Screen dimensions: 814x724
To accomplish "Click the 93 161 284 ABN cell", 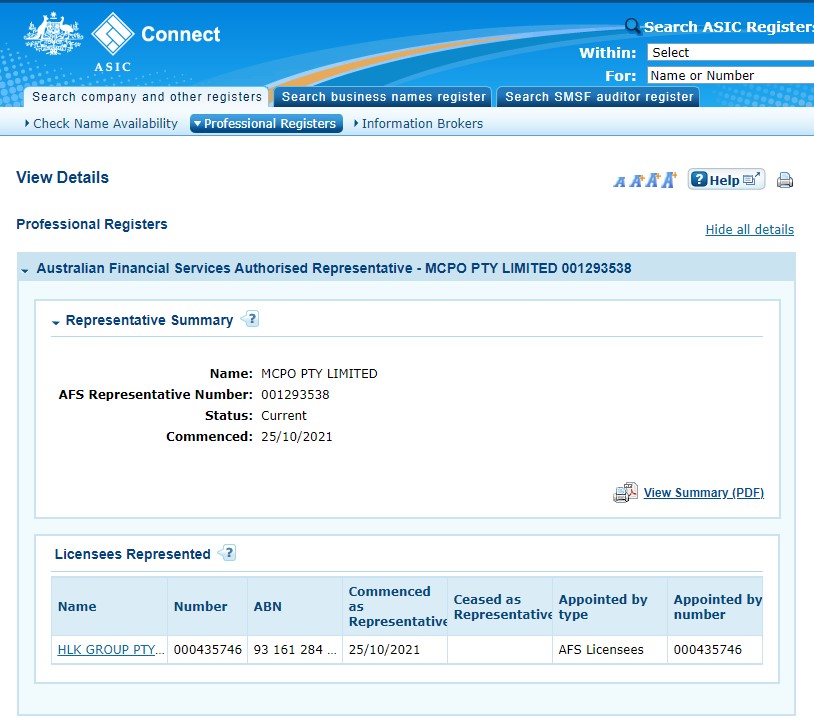I will tap(295, 649).
